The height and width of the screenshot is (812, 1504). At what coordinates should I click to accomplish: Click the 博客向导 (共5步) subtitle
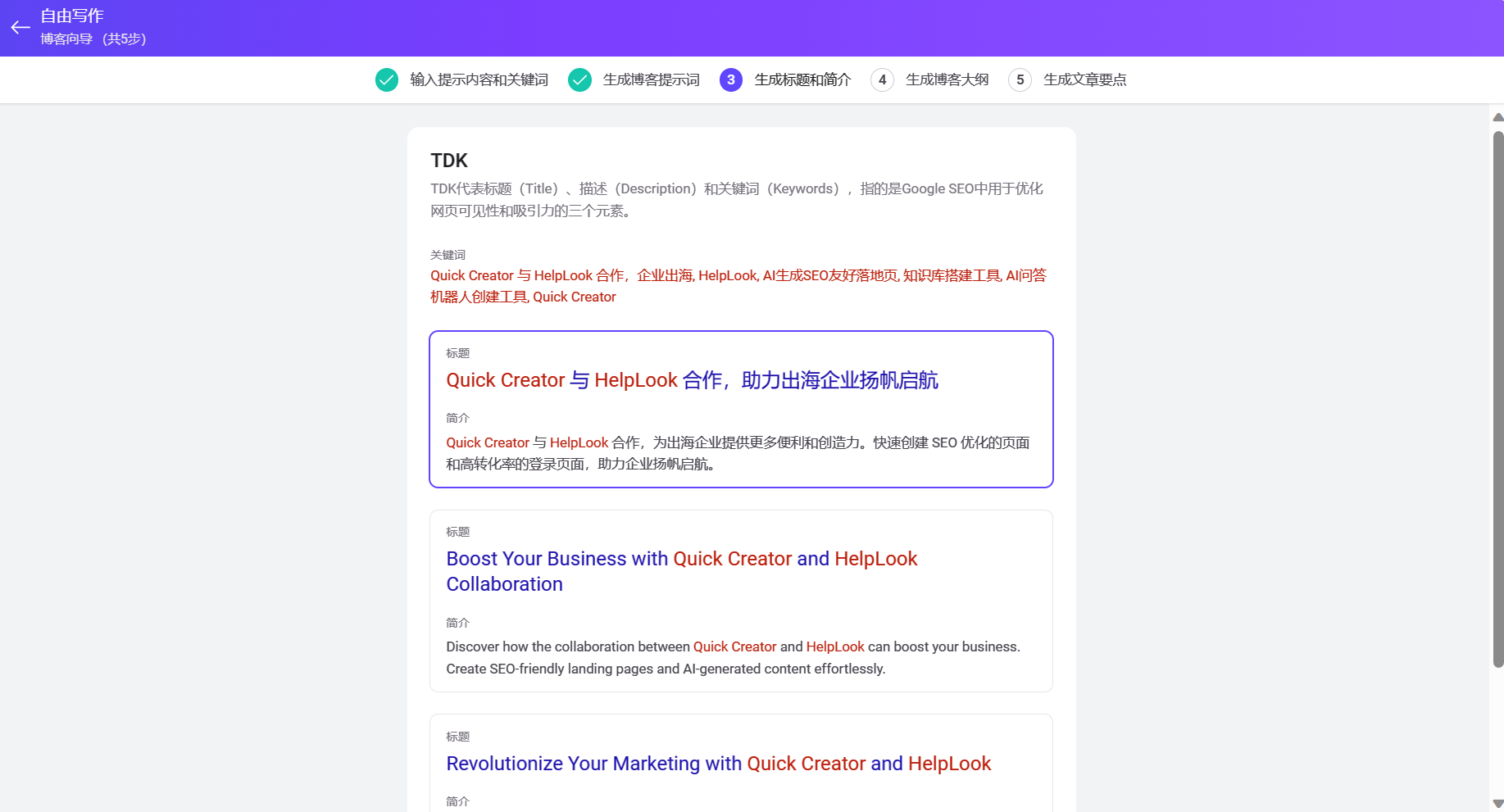93,39
